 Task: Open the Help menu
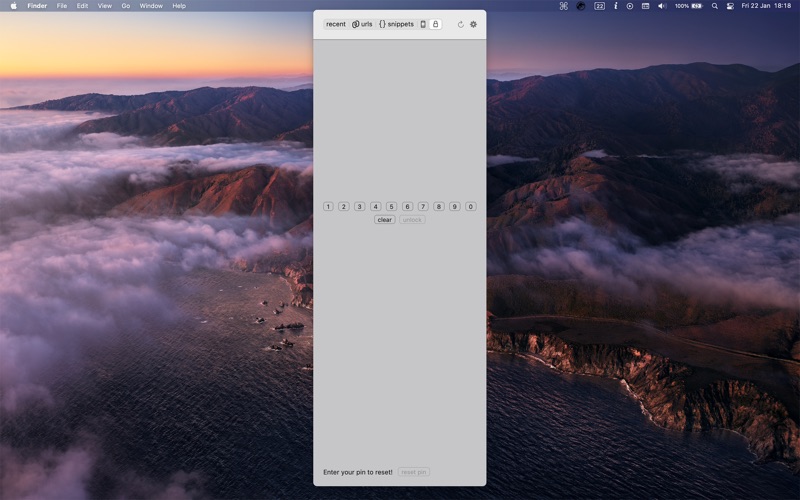(179, 6)
